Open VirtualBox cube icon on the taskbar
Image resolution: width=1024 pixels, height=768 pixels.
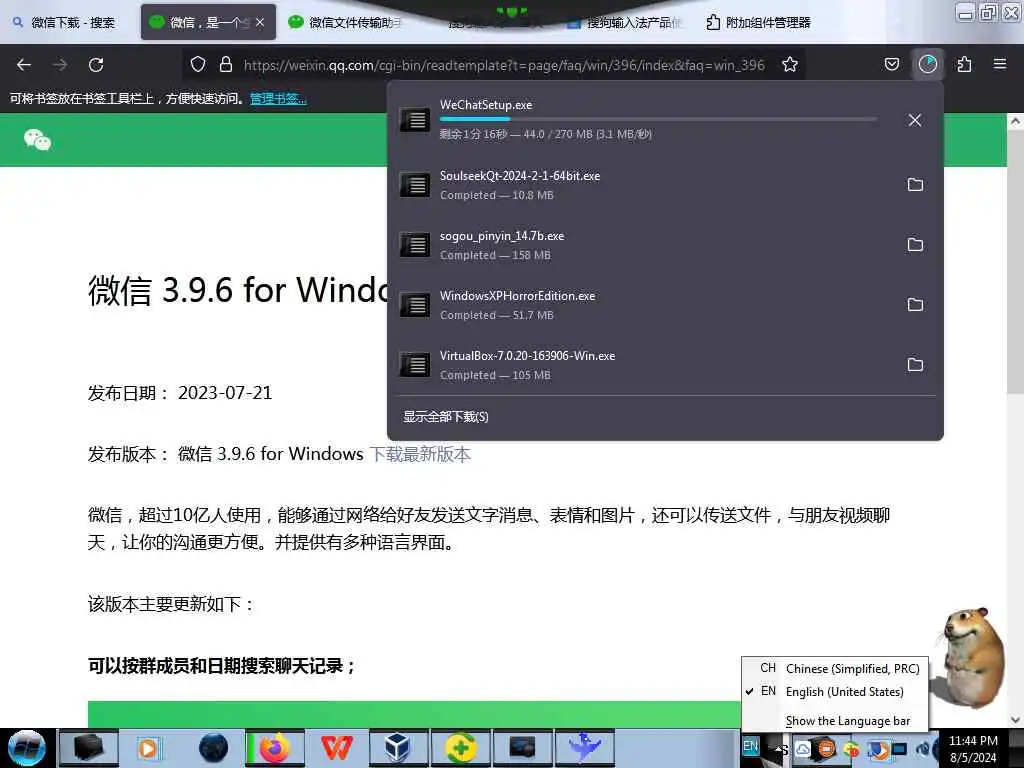[x=398, y=748]
